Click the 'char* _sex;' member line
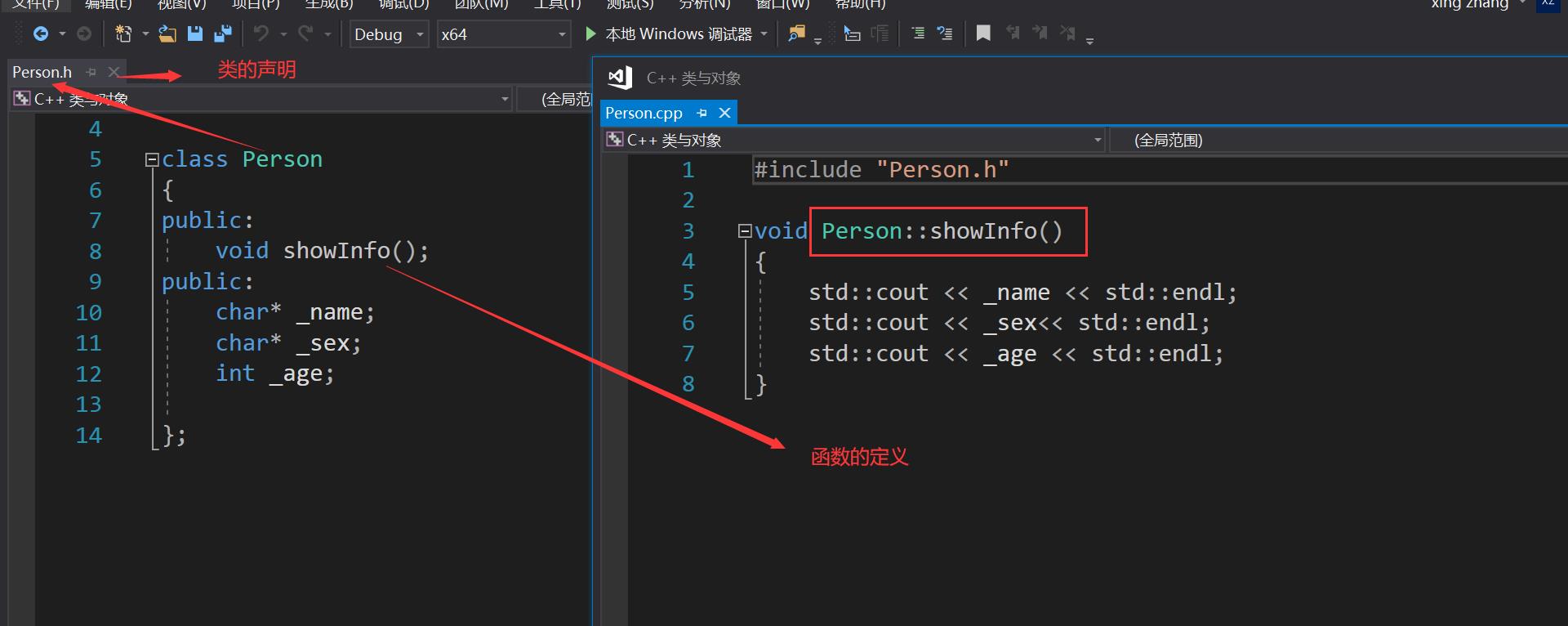 click(x=288, y=342)
